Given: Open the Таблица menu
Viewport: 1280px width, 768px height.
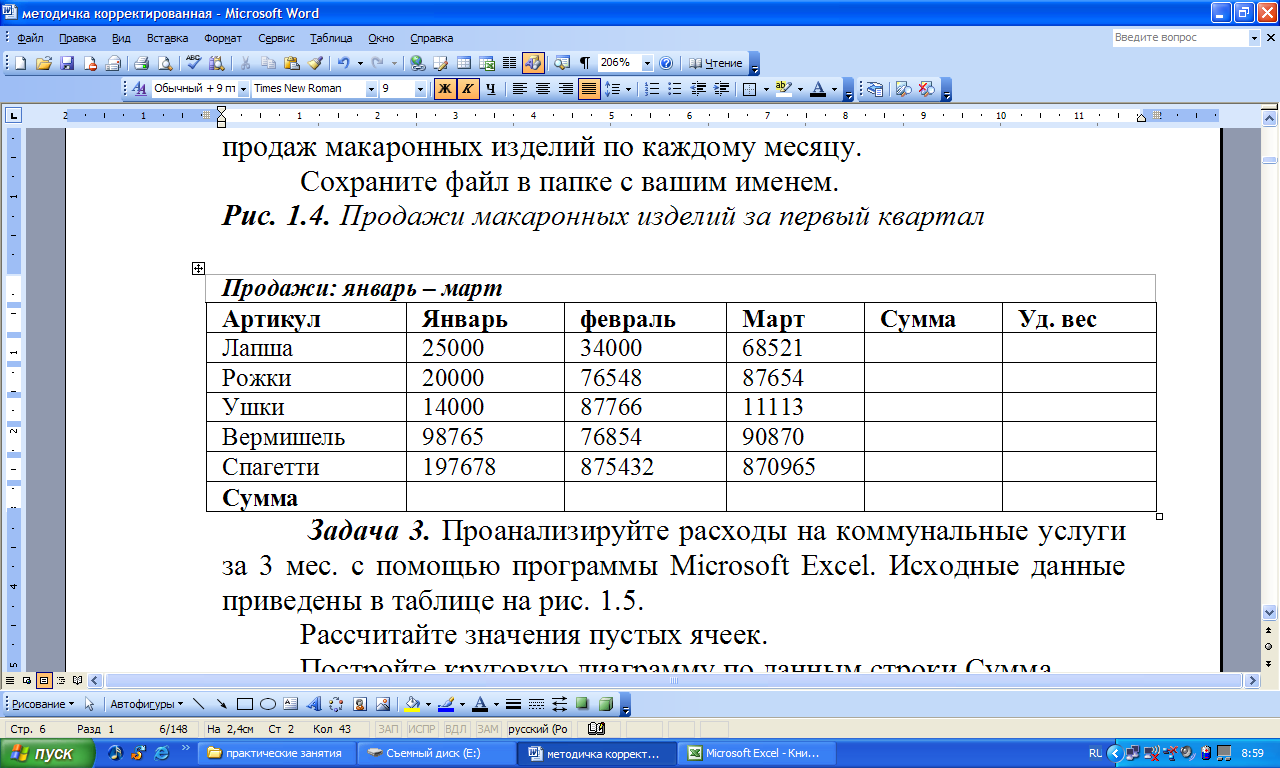Looking at the screenshot, I should pyautogui.click(x=331, y=38).
